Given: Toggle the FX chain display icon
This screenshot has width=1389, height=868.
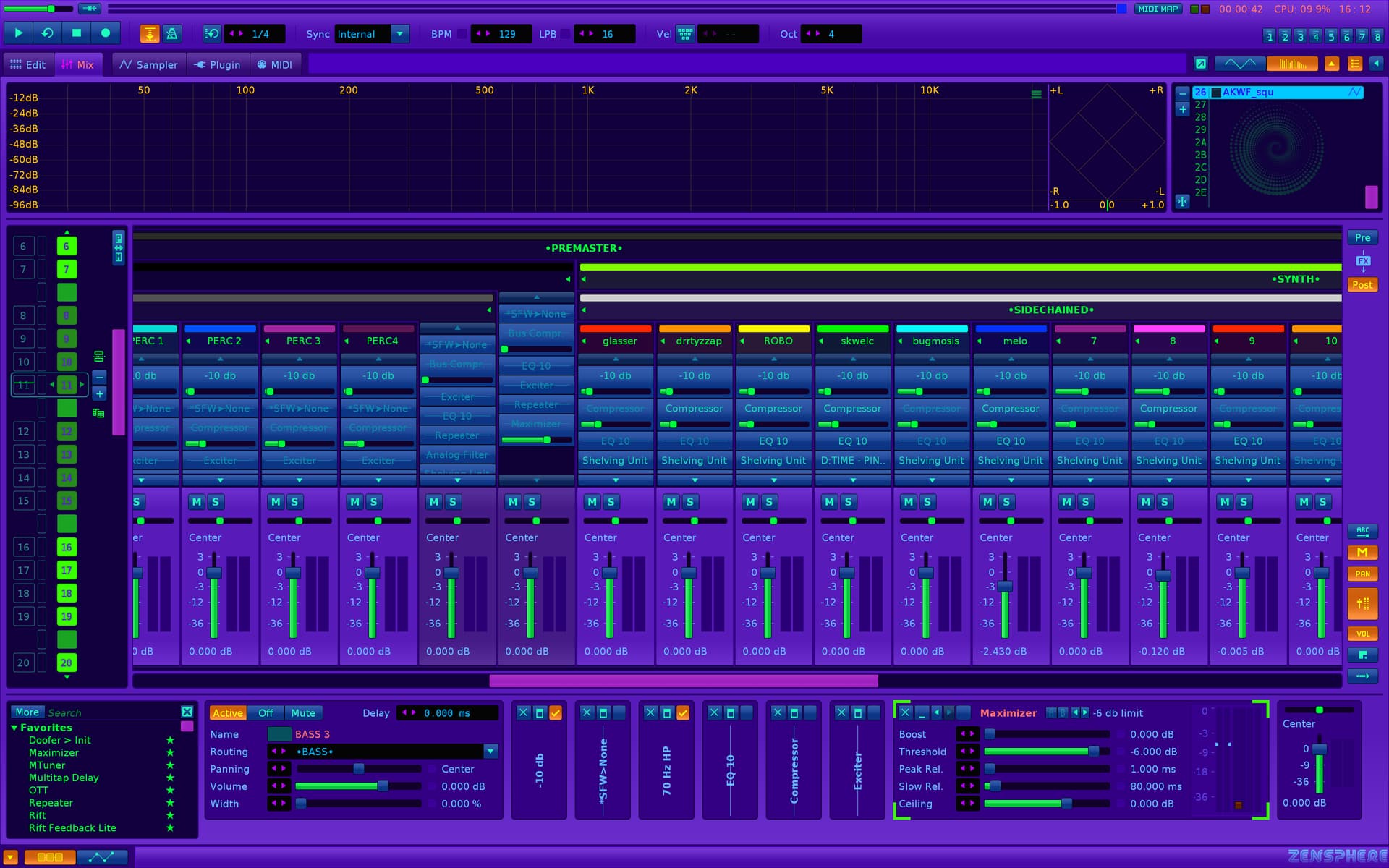Looking at the screenshot, I should [x=1363, y=261].
